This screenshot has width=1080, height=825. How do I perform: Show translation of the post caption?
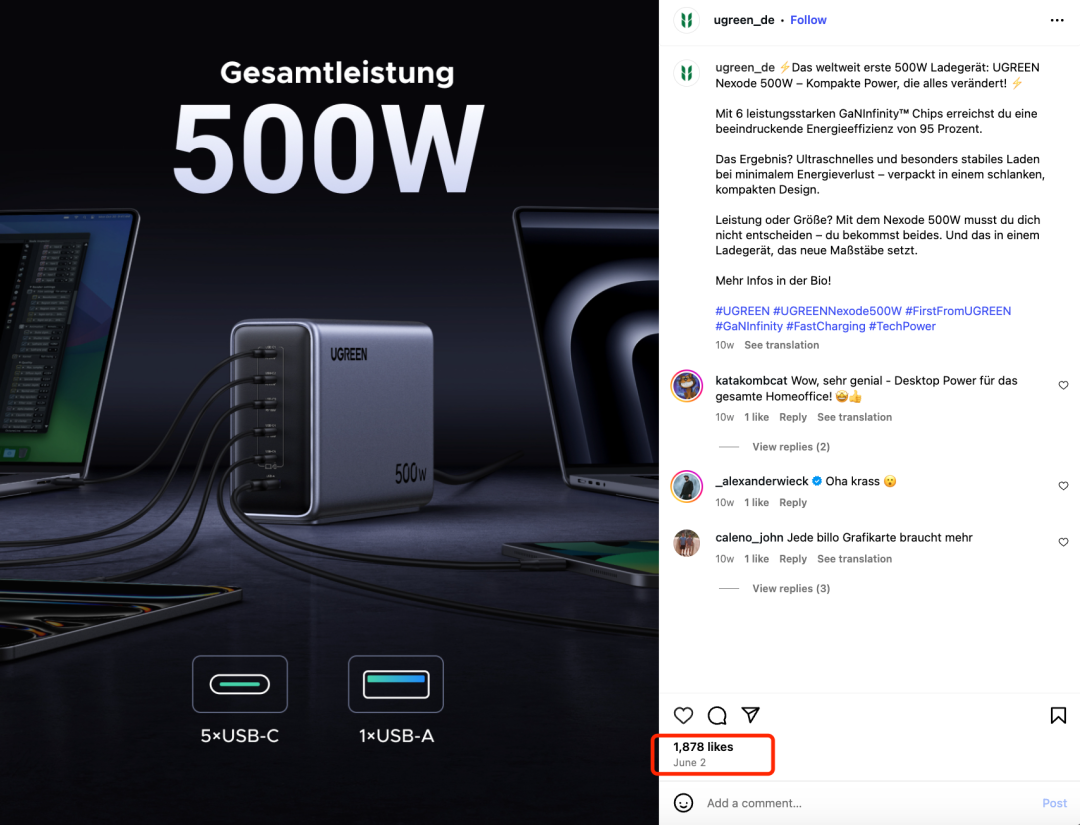(782, 345)
